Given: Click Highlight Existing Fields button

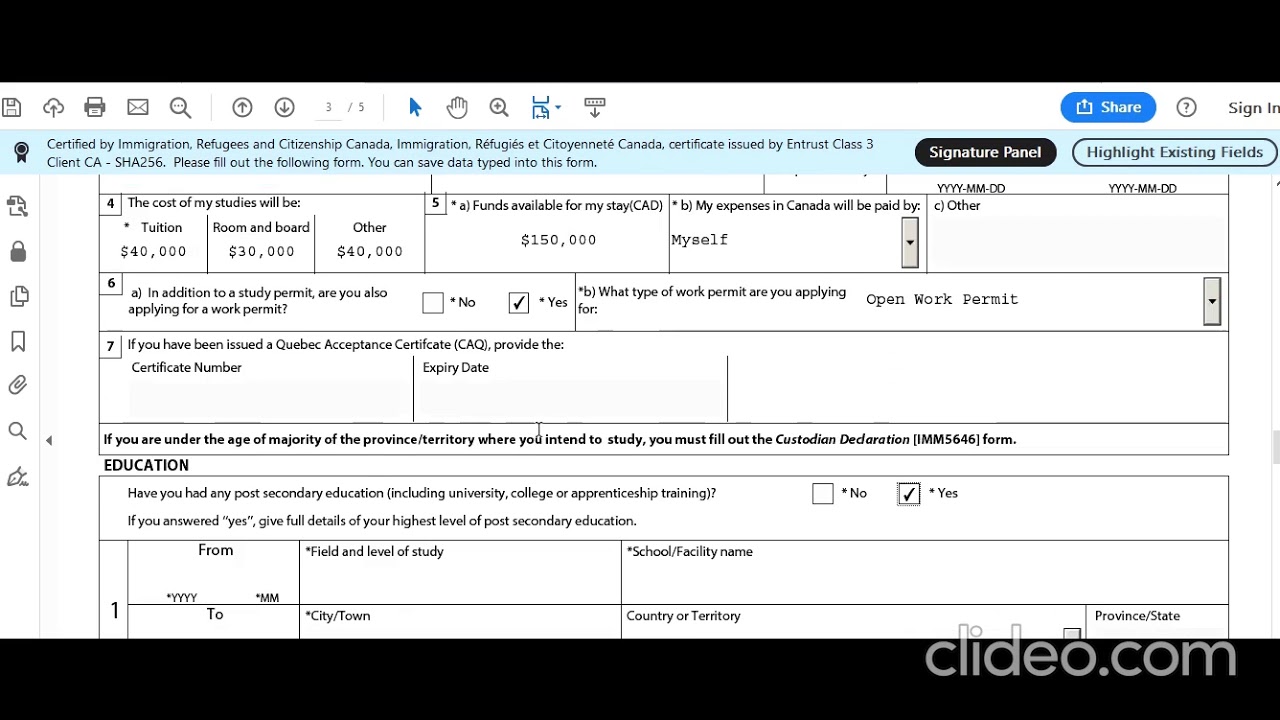Looking at the screenshot, I should pos(1174,152).
